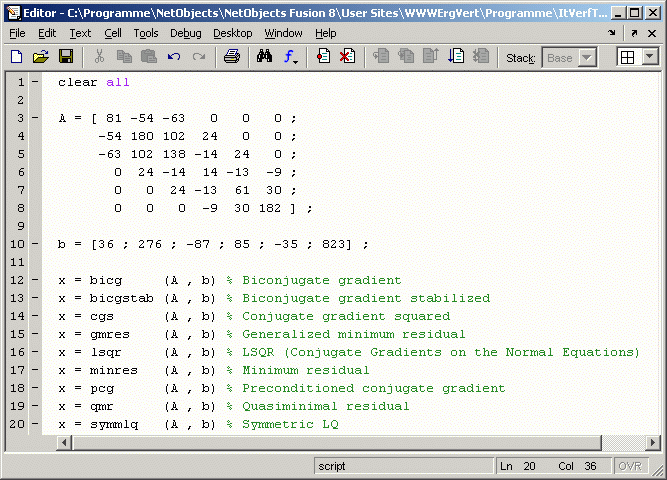Expand the window tiling layout dropdown arrow
Screen dimensions: 667x480
point(650,57)
